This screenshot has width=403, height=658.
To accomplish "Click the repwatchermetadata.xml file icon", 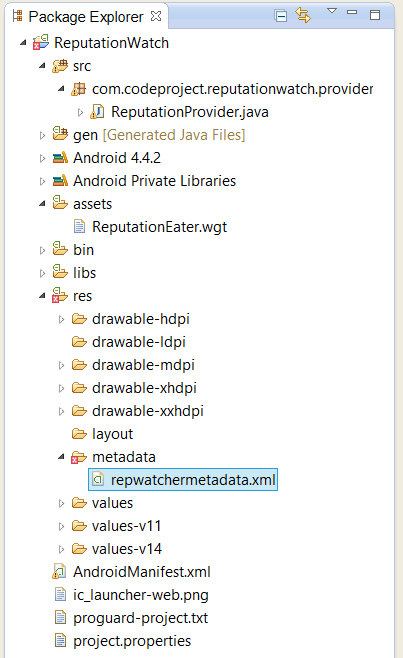I will click(x=98, y=479).
